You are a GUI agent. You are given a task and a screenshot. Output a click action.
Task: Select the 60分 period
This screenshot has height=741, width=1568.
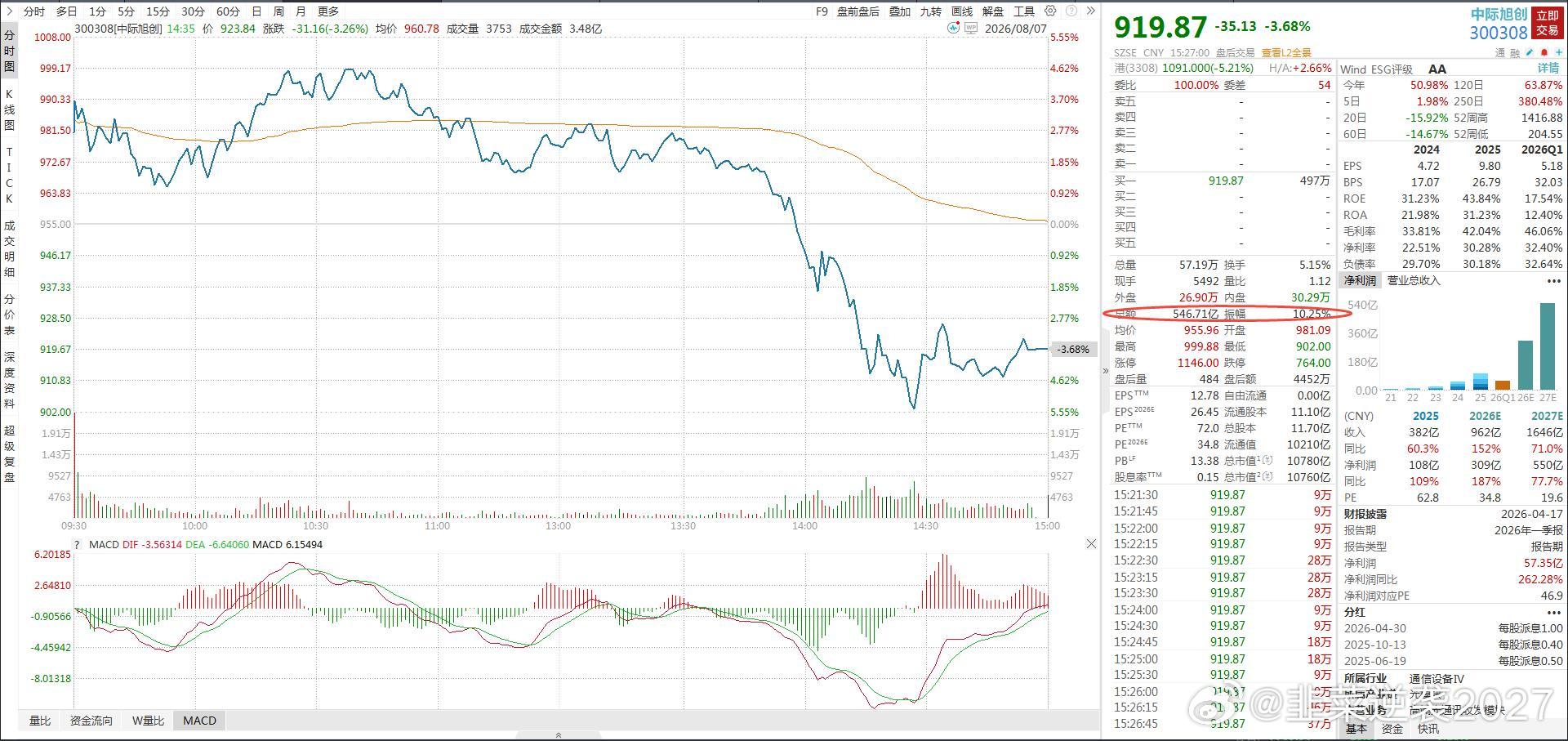pyautogui.click(x=228, y=11)
